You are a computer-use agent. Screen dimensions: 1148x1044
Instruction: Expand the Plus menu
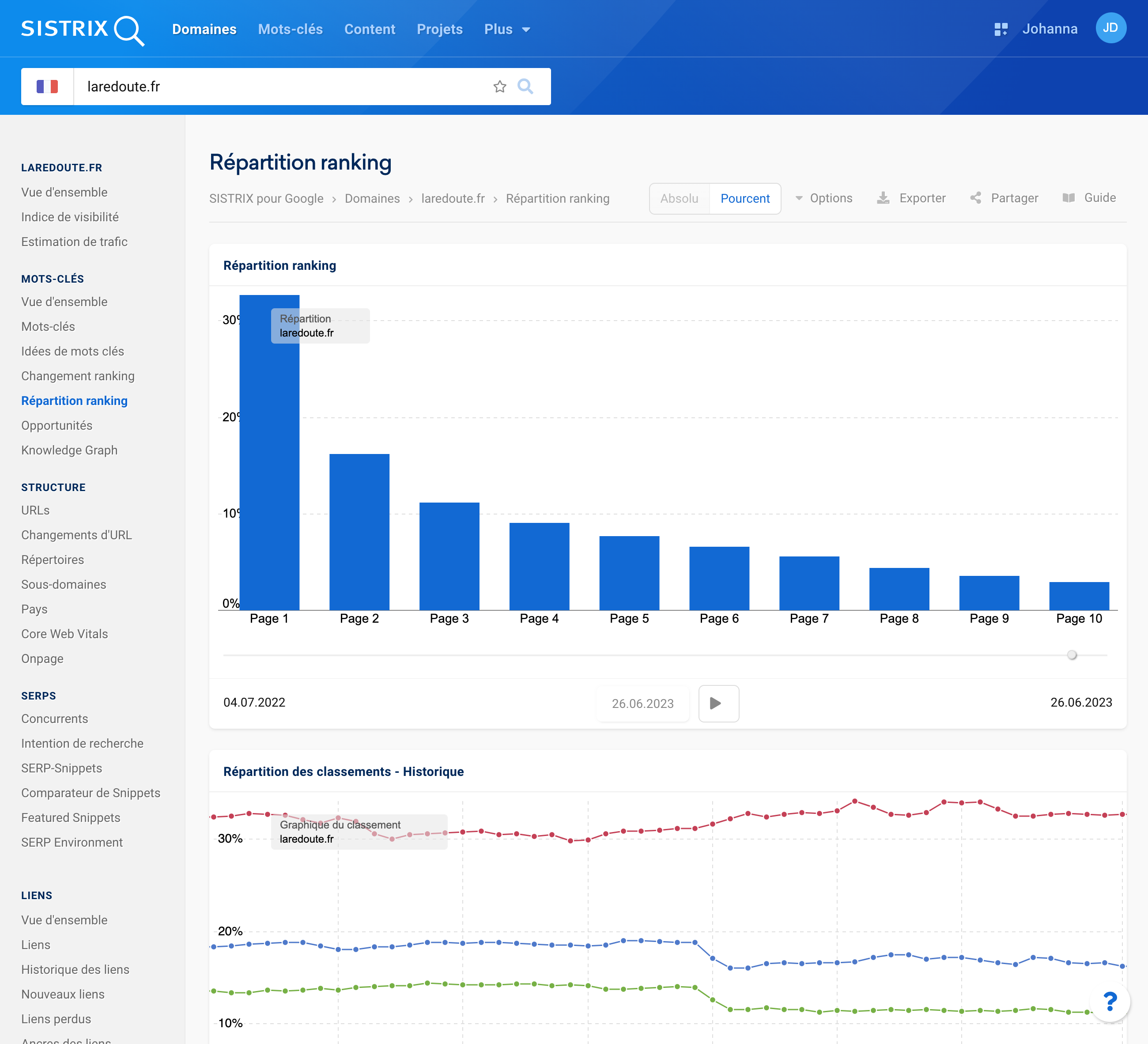pos(507,30)
